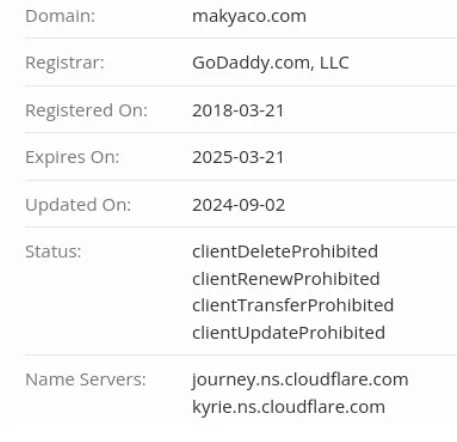457x442 pixels.
Task: Click the divider line below the Registrar row
Action: 241,86
